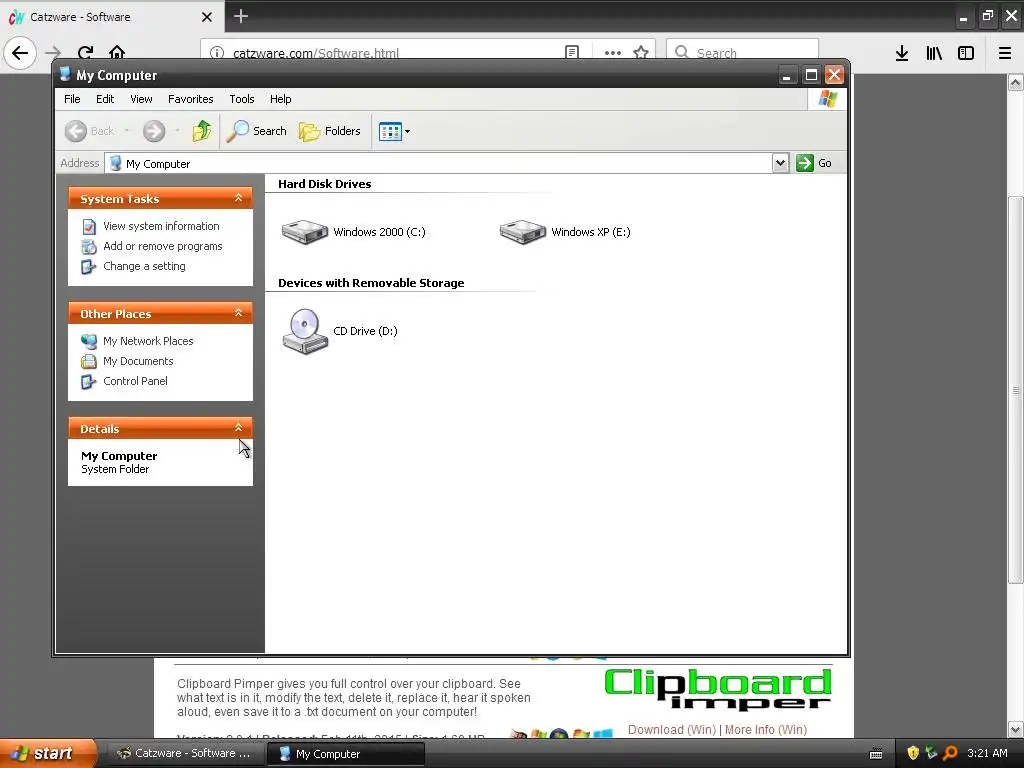The image size is (1024, 768).
Task: Collapse the Details panel
Action: (x=238, y=428)
